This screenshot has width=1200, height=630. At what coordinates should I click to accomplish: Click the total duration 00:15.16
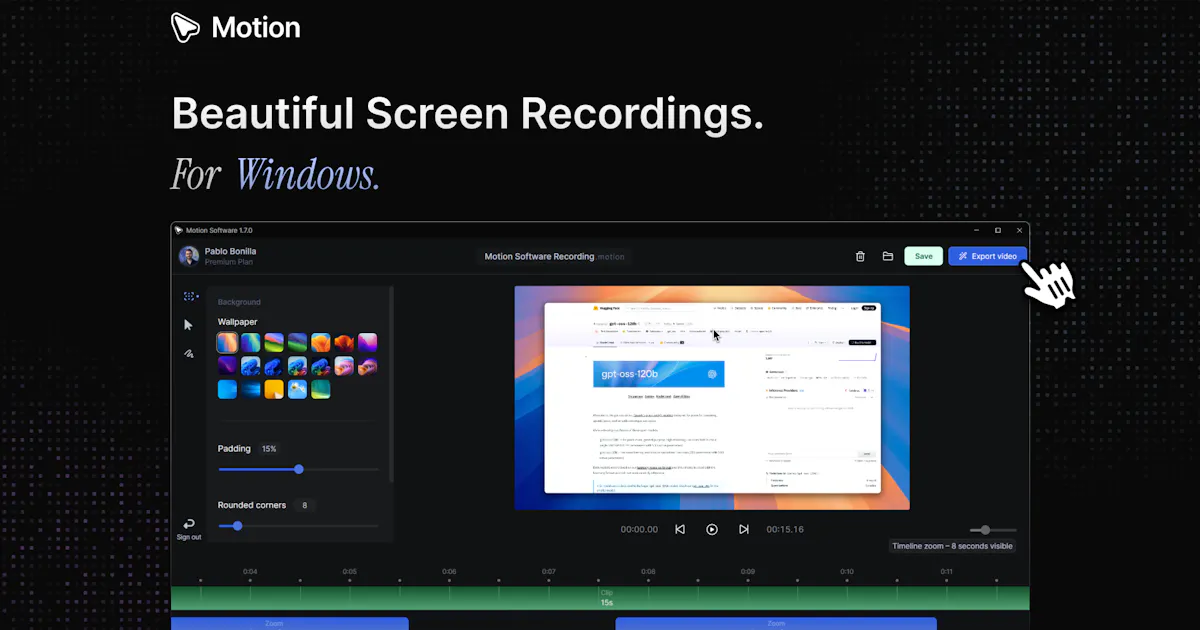pos(785,529)
